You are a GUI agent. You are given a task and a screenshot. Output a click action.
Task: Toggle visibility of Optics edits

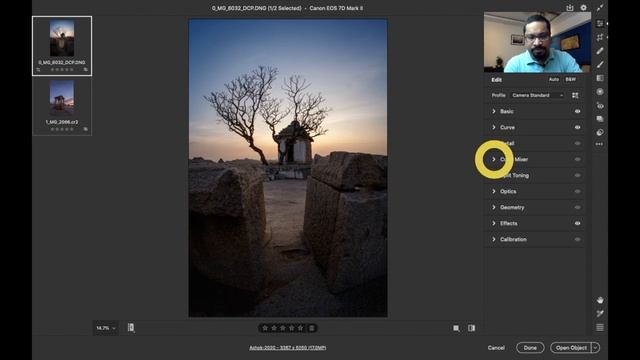[578, 191]
